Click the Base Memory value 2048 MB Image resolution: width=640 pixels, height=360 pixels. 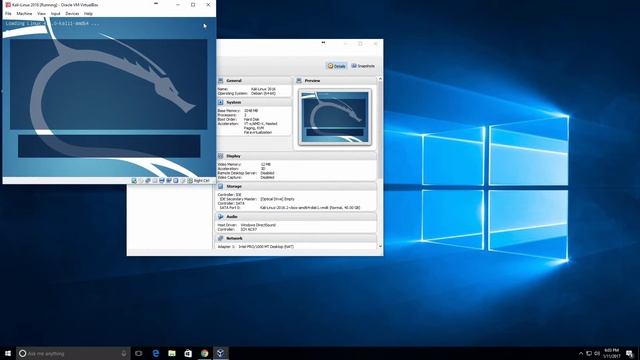click(251, 111)
